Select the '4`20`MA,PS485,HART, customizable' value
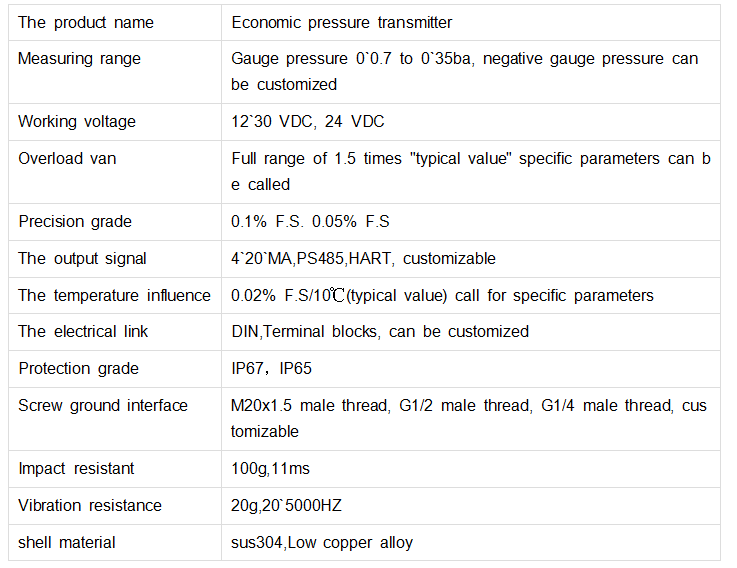The width and height of the screenshot is (737, 568). [363, 258]
